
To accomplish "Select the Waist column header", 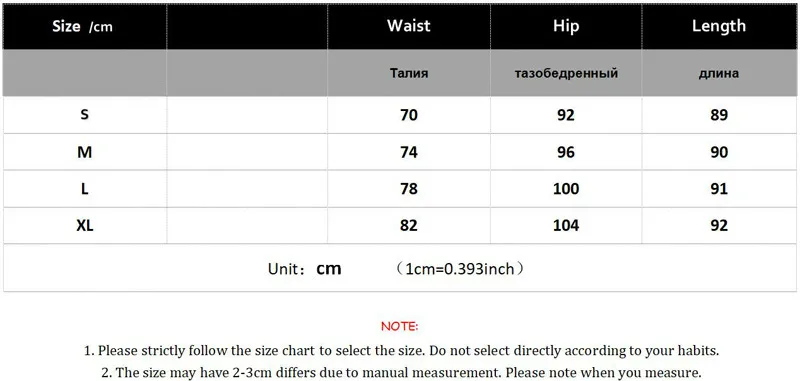I will coord(409,27).
